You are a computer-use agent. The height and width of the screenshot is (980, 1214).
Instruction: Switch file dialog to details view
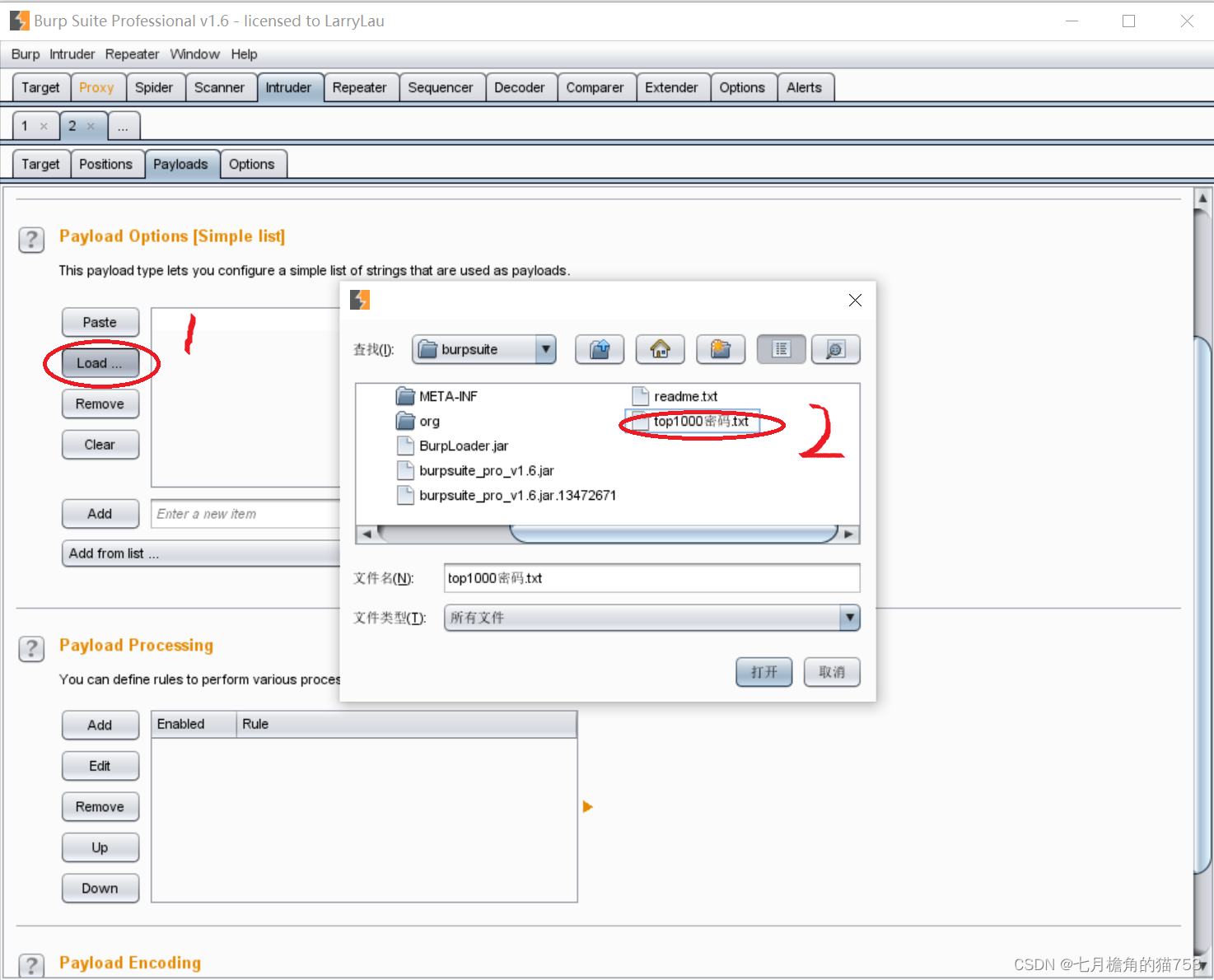(836, 349)
